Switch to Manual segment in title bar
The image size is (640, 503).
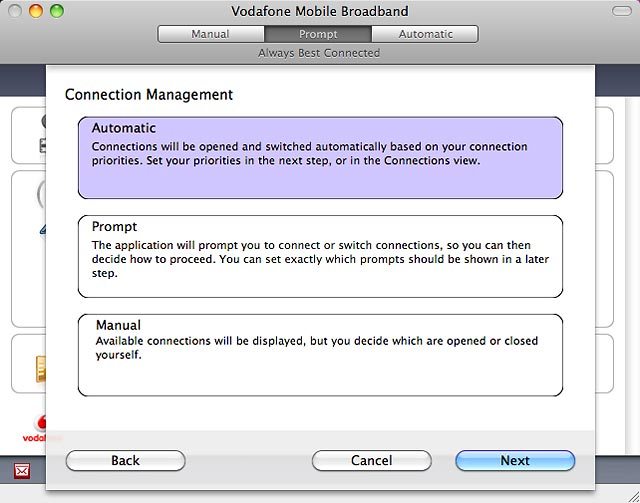[x=211, y=34]
